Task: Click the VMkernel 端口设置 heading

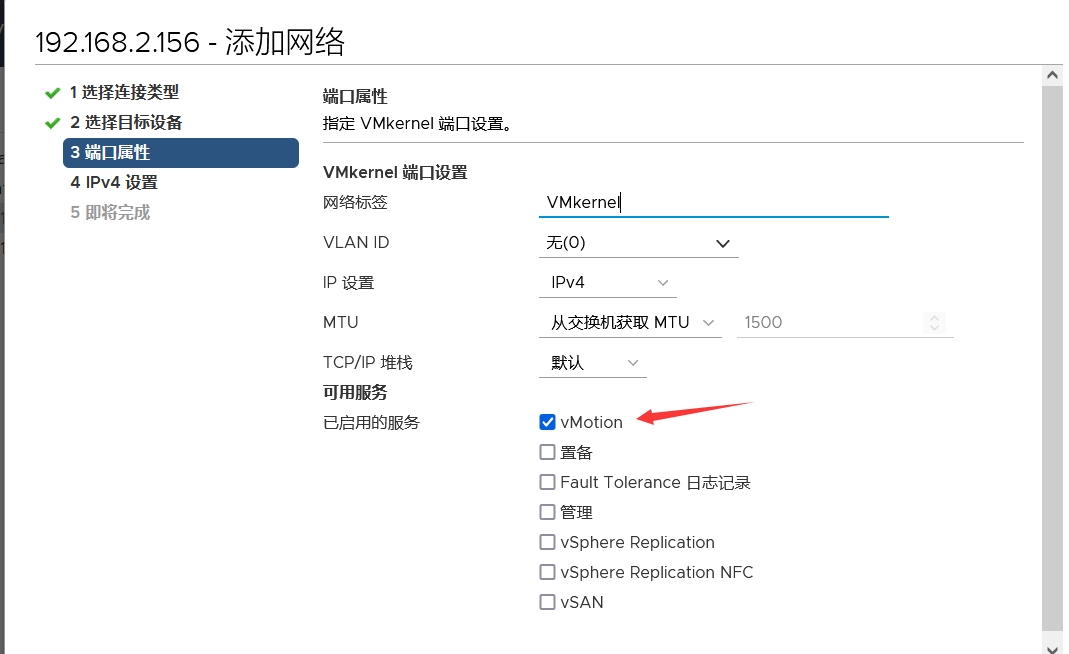Action: pos(395,173)
